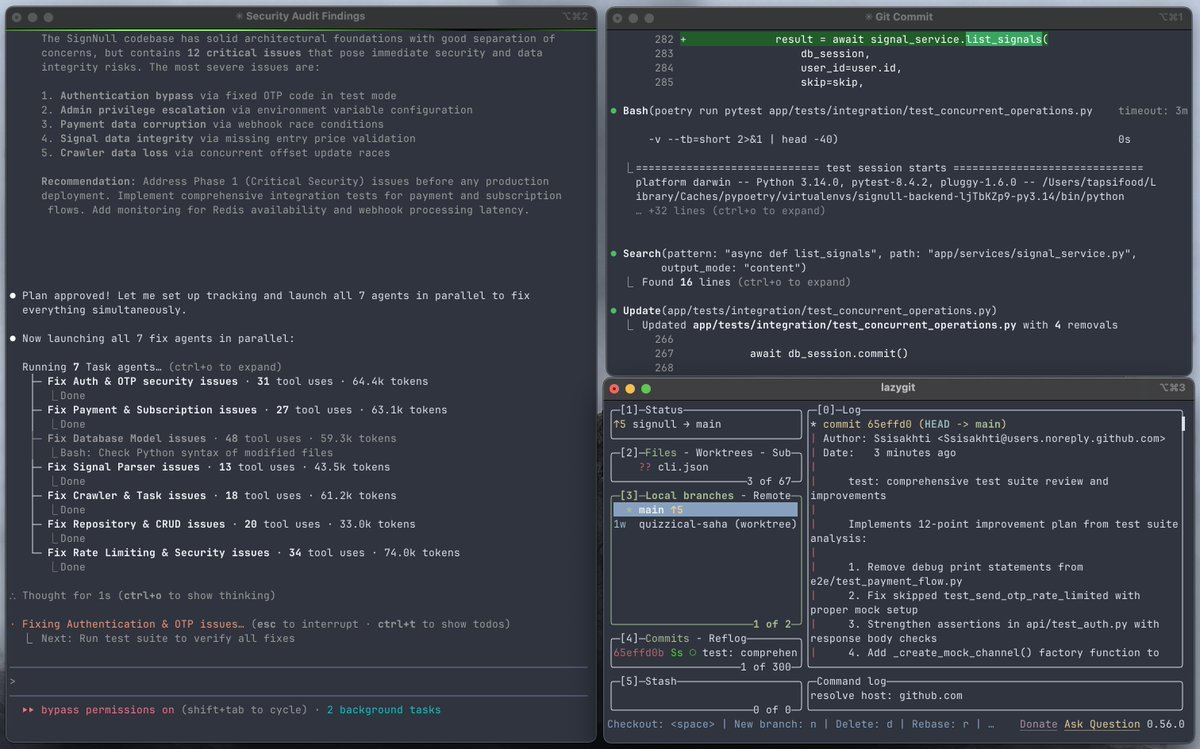The image size is (1200, 749).
Task: Click the lazygit Log panel scrollbar
Action: click(1183, 424)
